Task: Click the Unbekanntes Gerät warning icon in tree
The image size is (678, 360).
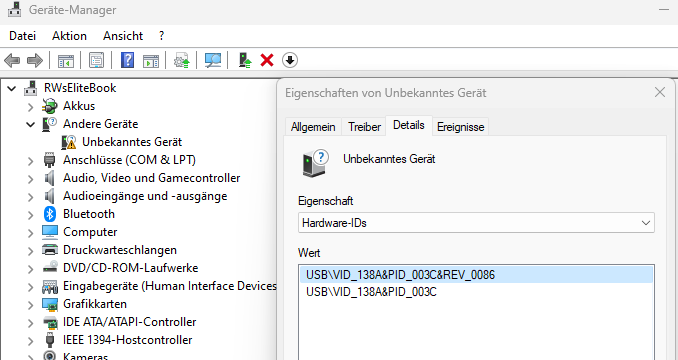Action: point(69,142)
